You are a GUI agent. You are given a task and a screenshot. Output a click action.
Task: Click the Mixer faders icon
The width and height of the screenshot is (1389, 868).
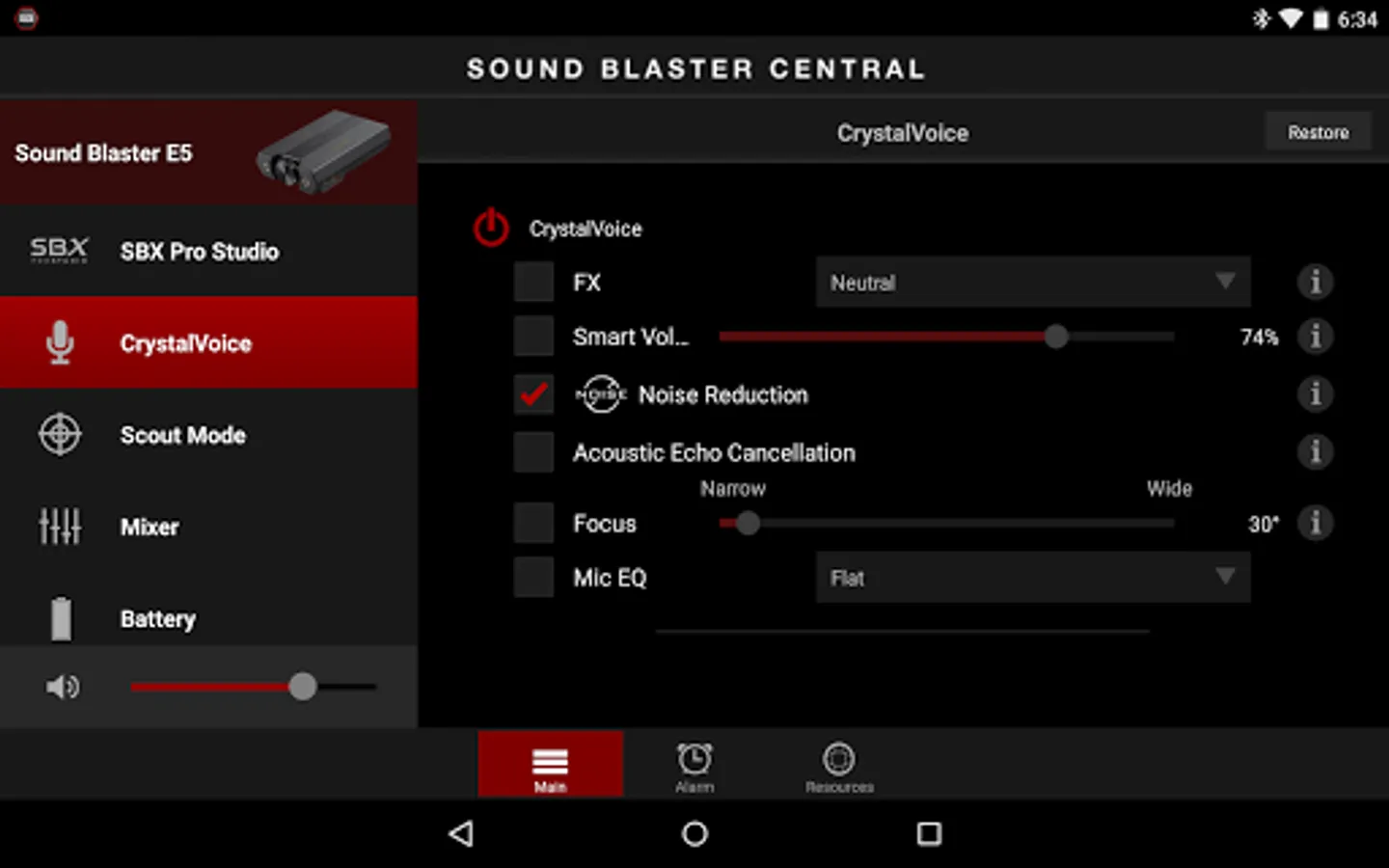60,527
